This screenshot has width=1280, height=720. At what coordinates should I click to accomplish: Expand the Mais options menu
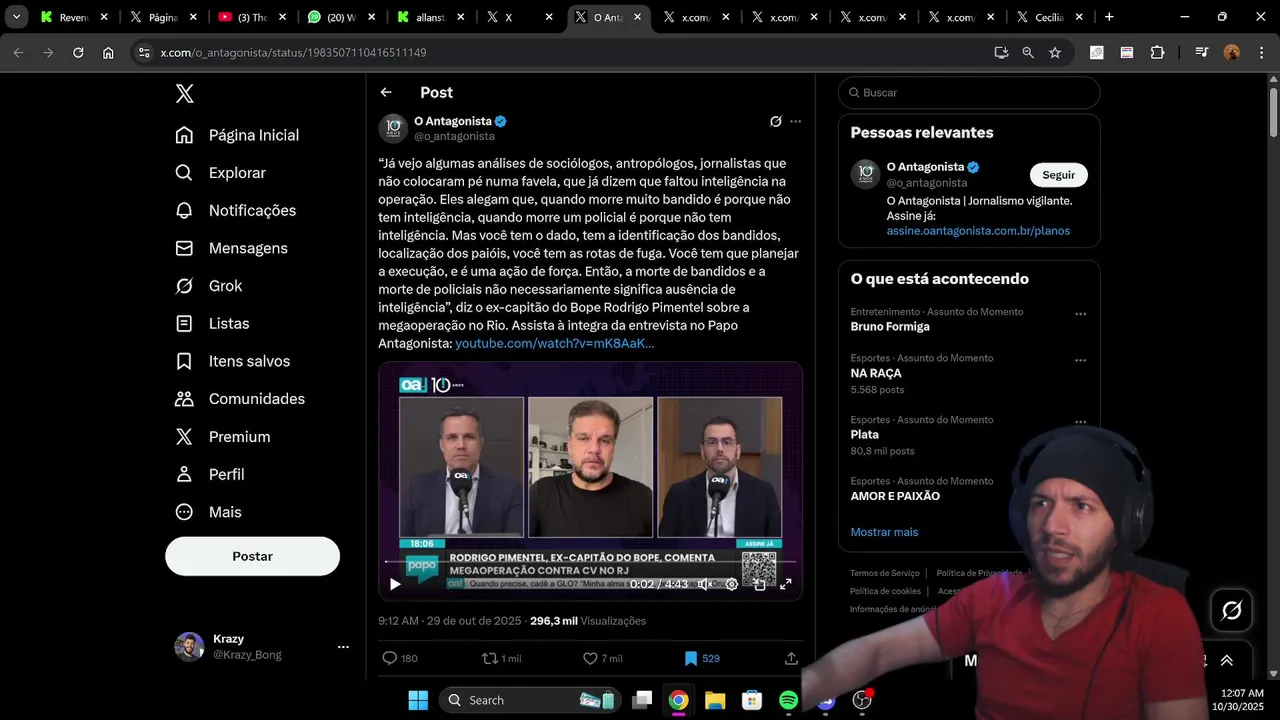tap(208, 512)
